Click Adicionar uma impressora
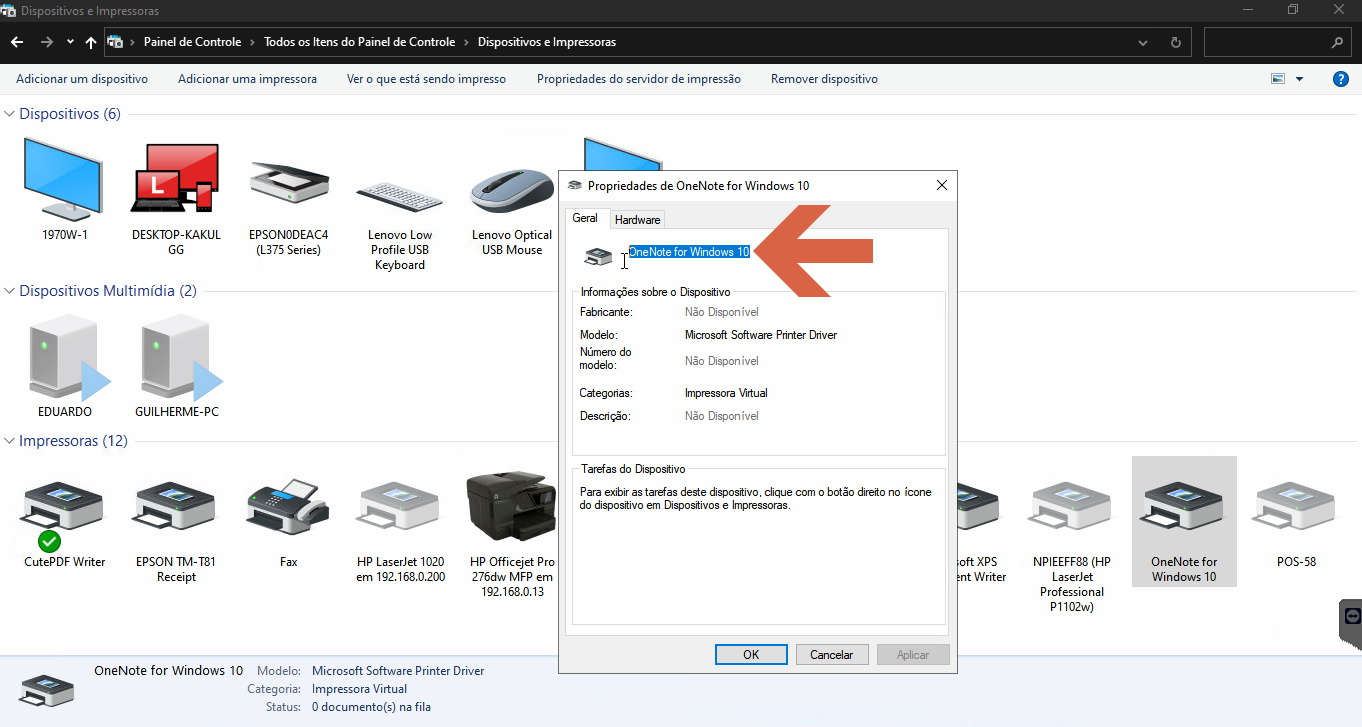 247,79
